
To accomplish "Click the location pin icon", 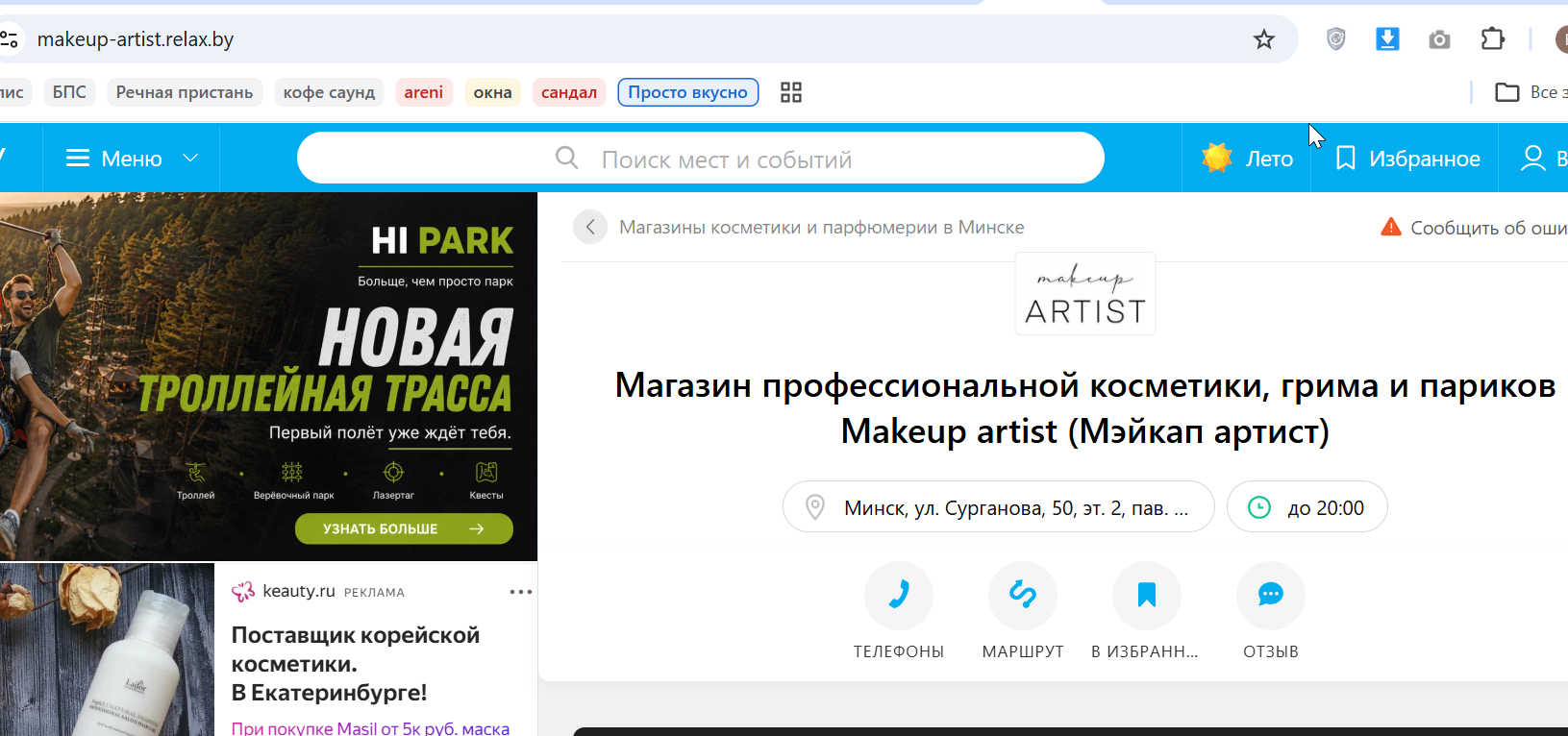I will (x=815, y=507).
